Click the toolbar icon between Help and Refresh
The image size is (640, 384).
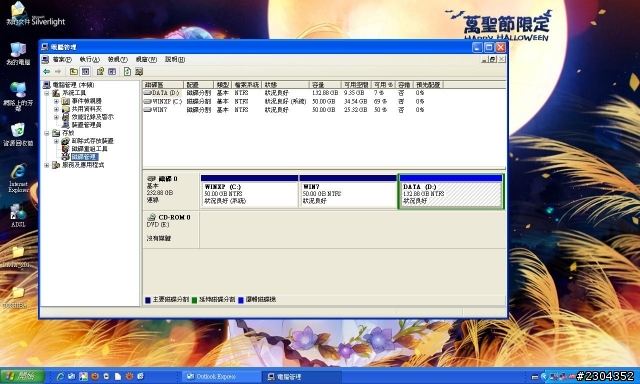point(112,72)
